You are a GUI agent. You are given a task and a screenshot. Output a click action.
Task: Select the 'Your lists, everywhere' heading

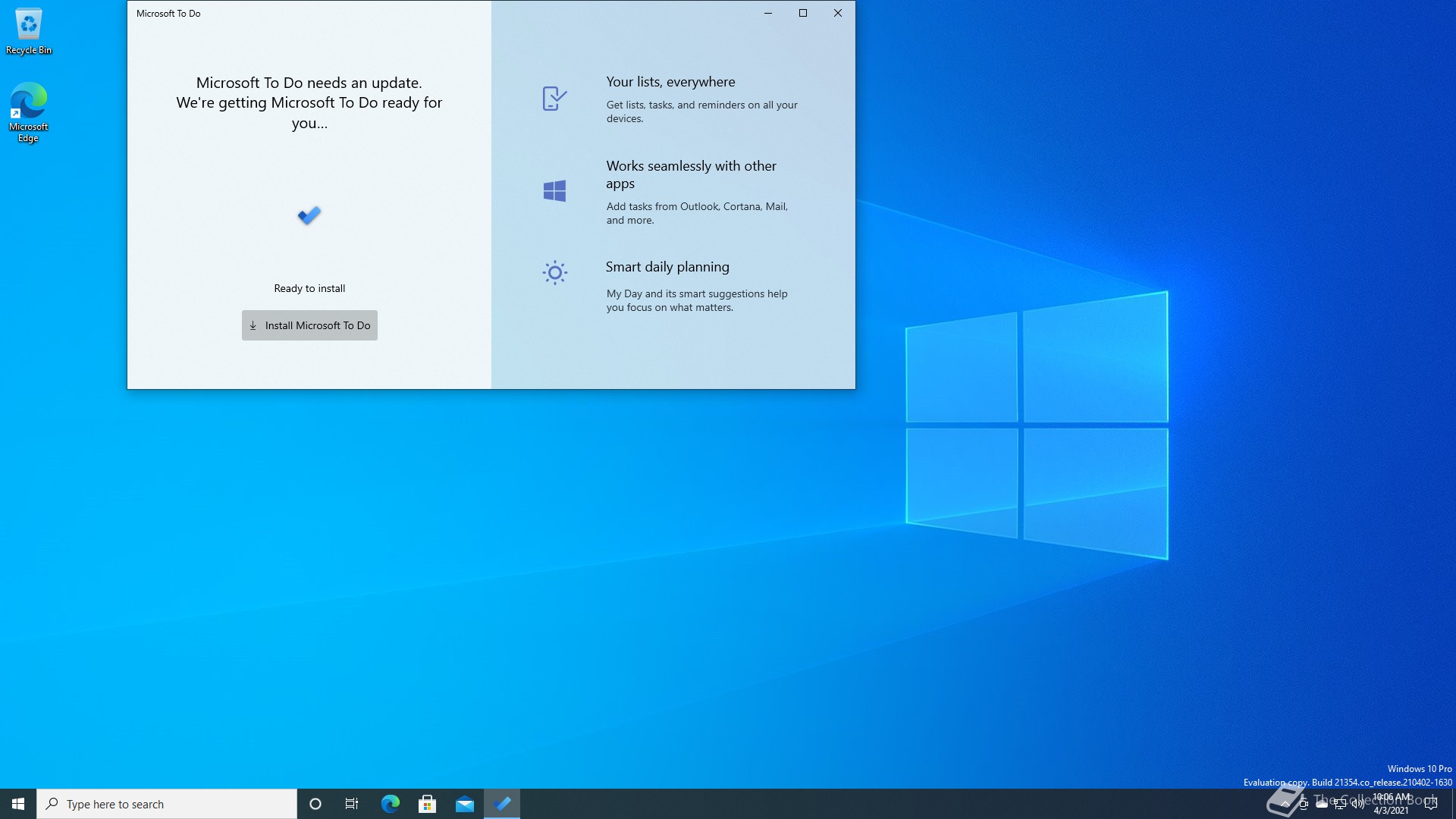coord(670,82)
